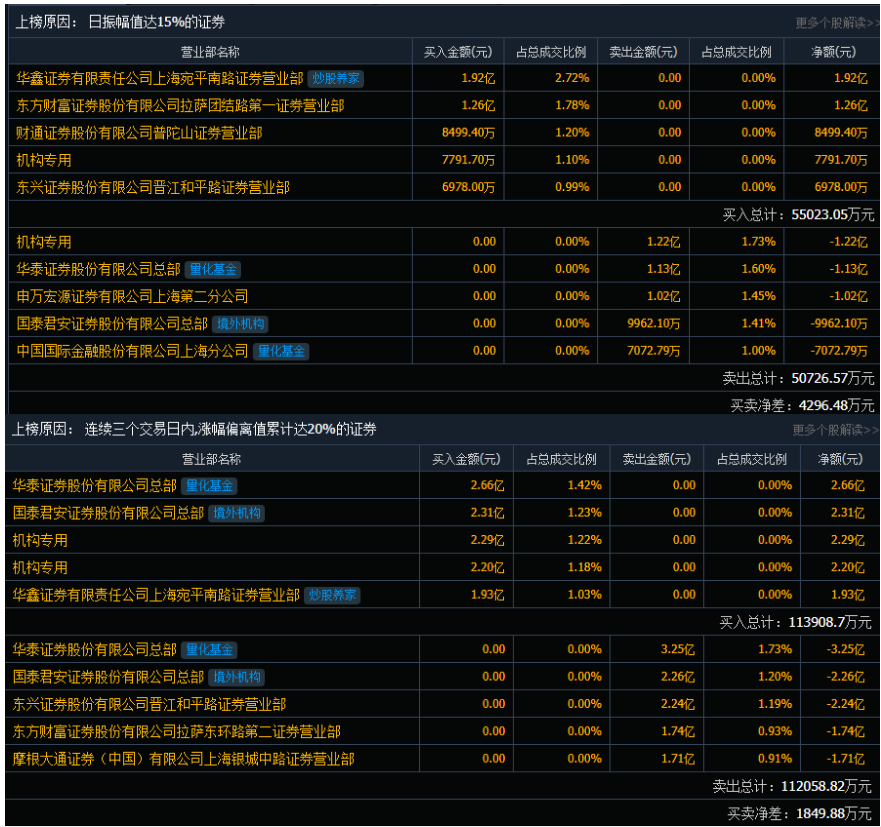Click 境外机构 tag on 国泰君安 2.31亿 buy row
The height and width of the screenshot is (827, 881).
237,514
